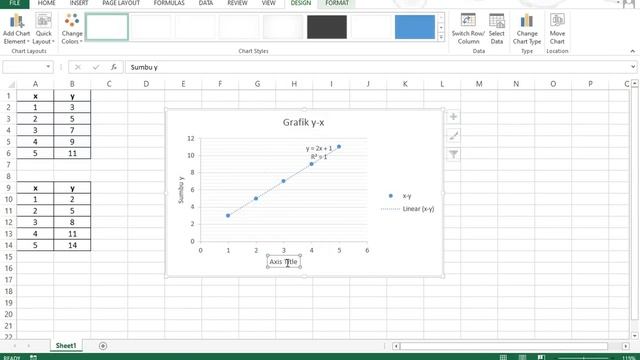
Task: Click the trendline equation label
Action: [319, 152]
